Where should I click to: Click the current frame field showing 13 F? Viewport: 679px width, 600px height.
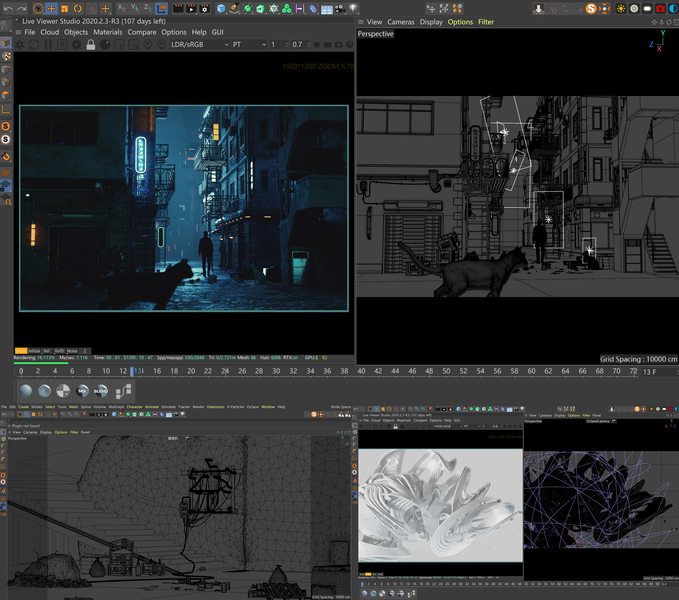[x=649, y=372]
